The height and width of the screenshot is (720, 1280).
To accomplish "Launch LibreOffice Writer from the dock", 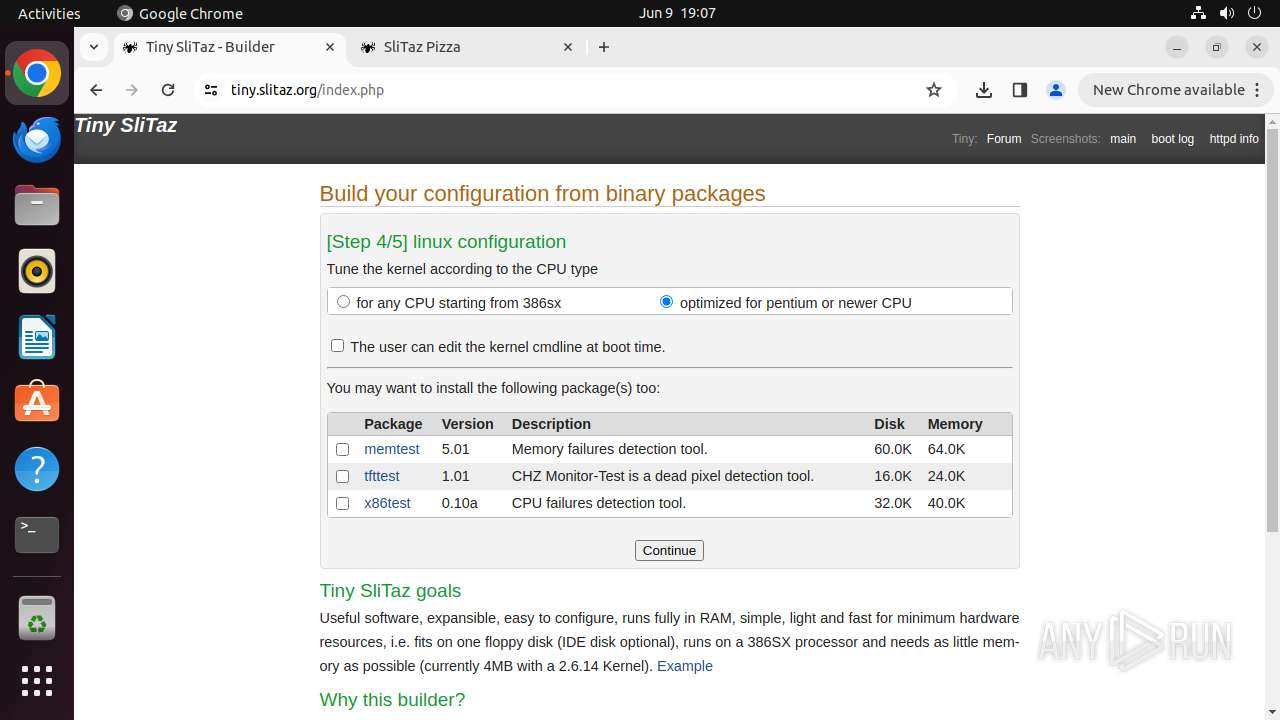I will 37,337.
